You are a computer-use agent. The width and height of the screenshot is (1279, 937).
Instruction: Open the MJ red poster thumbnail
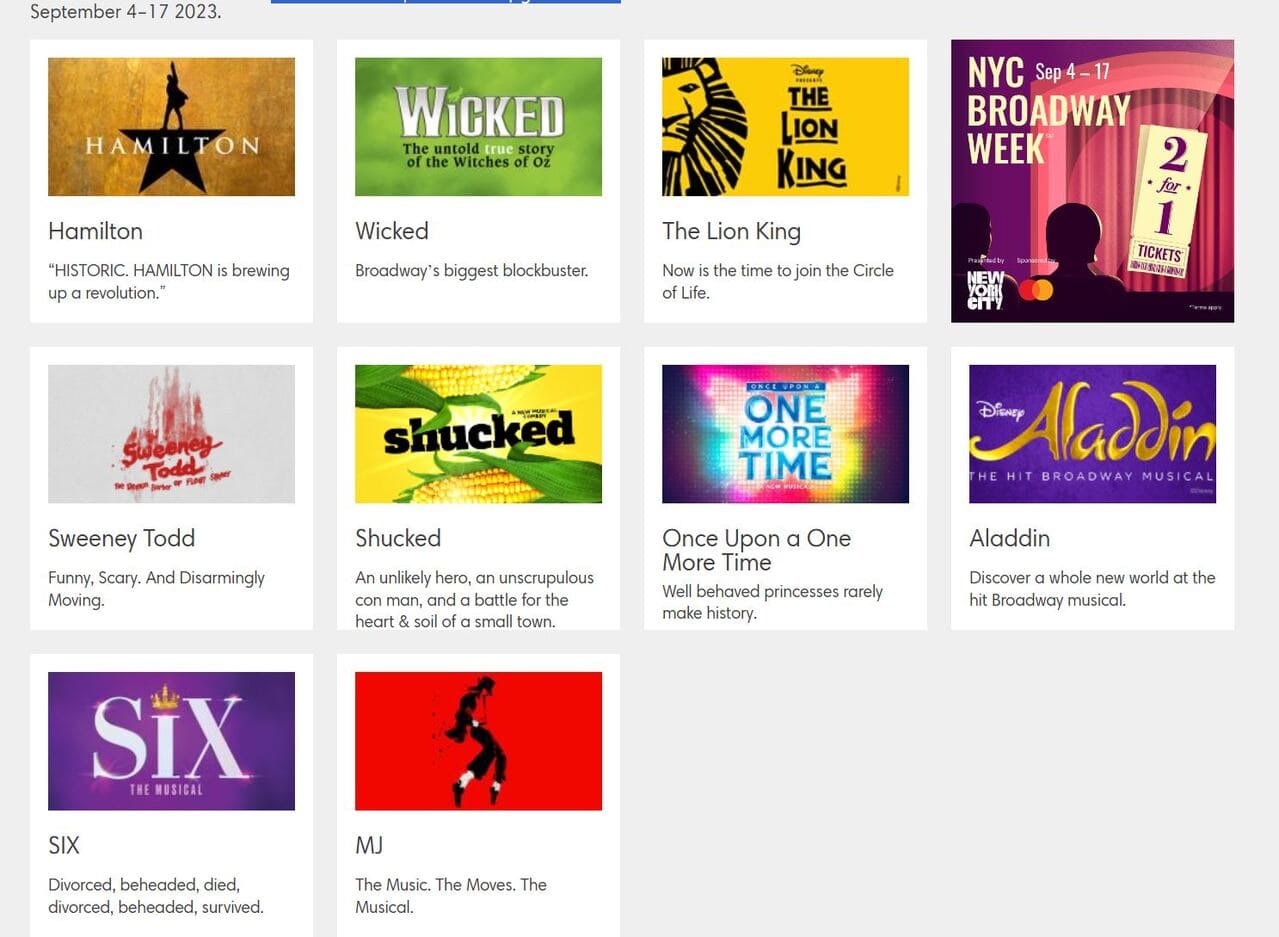(x=478, y=741)
